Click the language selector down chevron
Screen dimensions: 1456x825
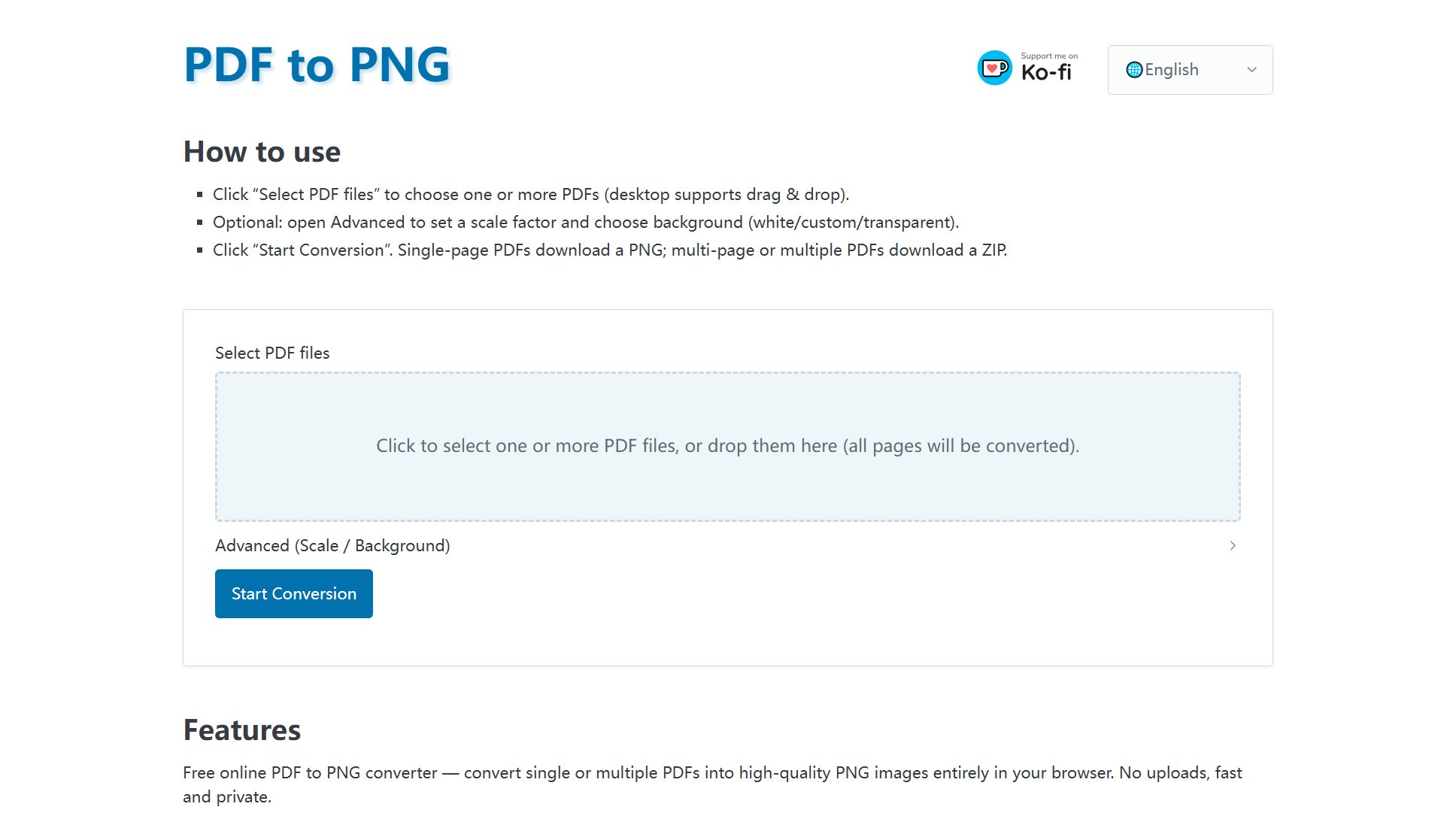click(x=1251, y=70)
